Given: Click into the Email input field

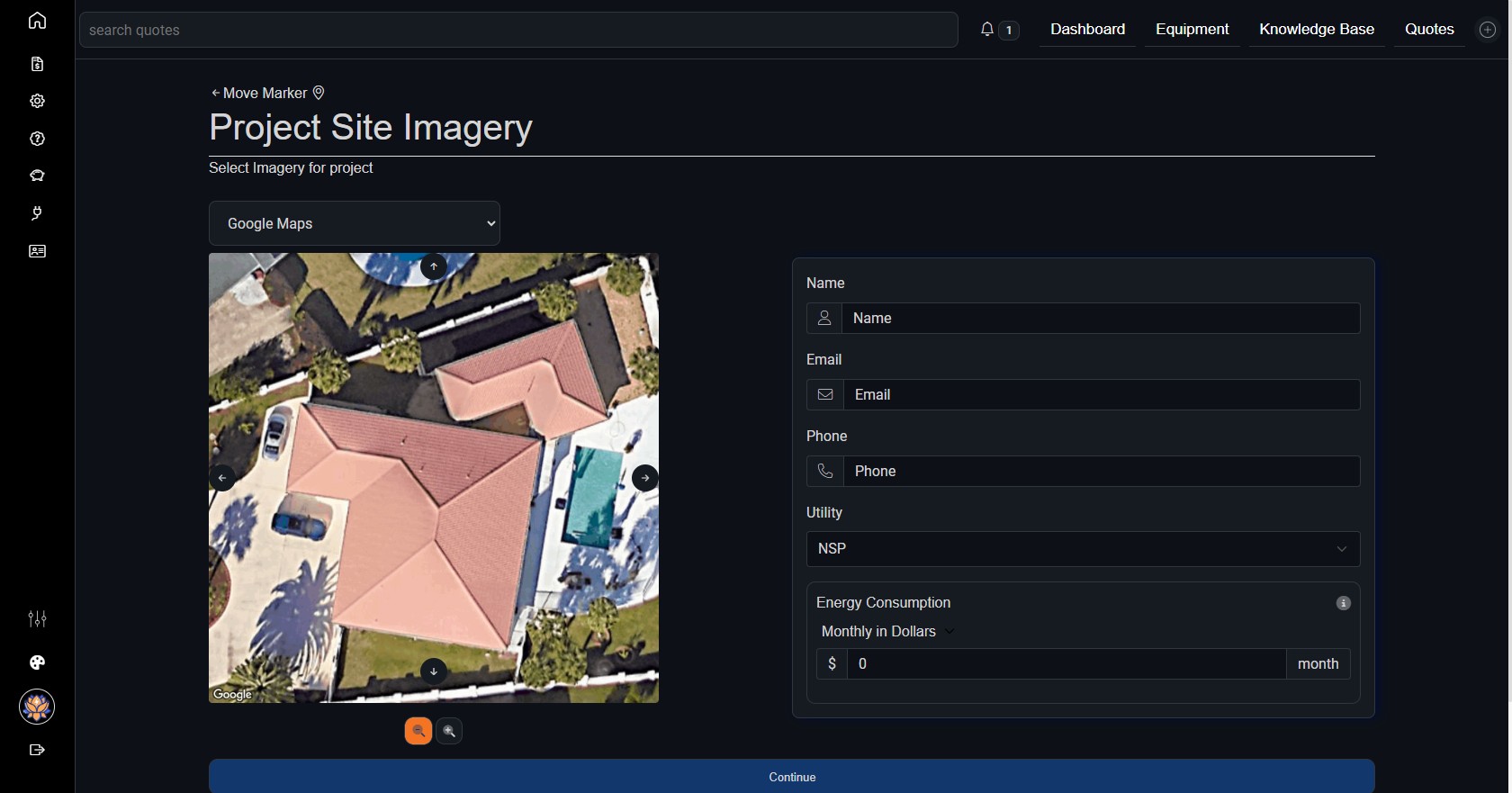Looking at the screenshot, I should coord(1102,395).
